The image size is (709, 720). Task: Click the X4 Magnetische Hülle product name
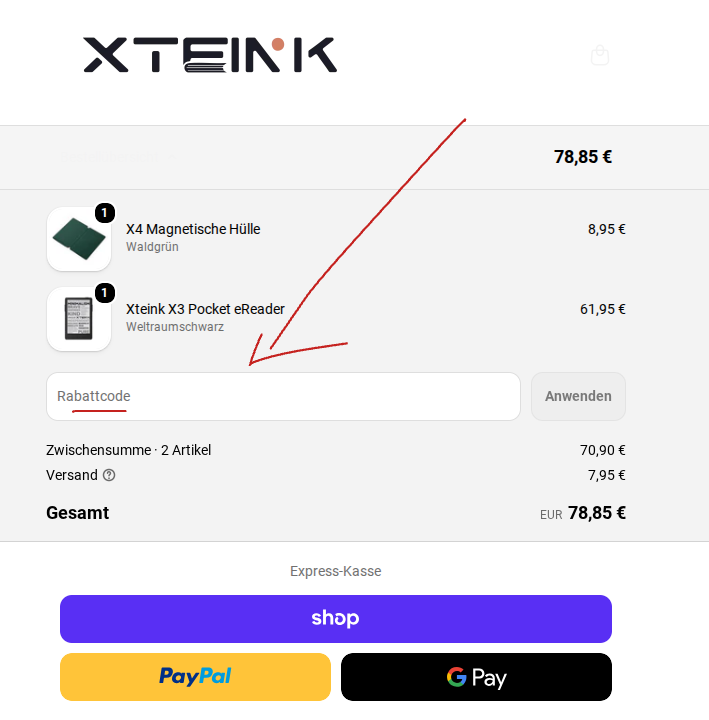click(193, 229)
